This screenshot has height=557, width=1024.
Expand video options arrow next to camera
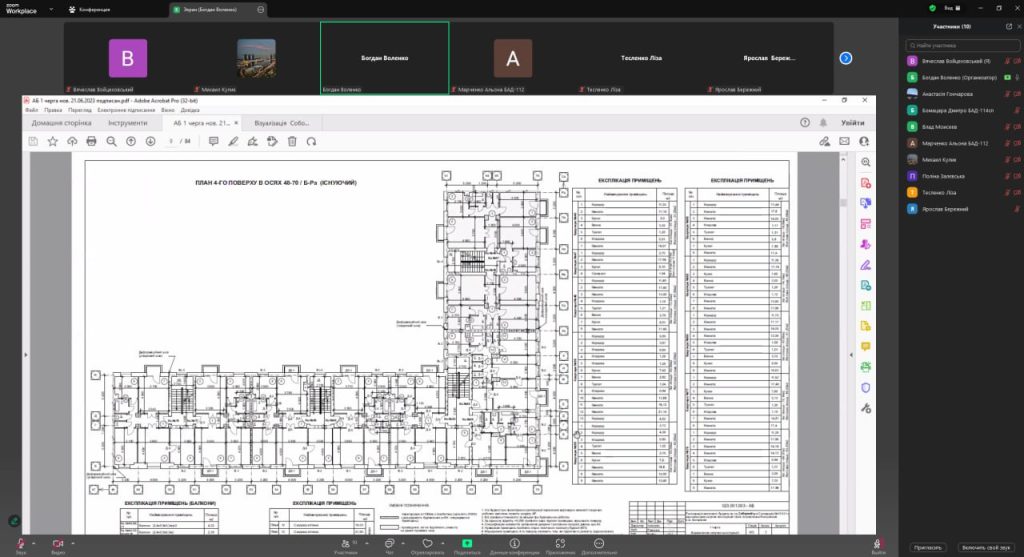71,542
